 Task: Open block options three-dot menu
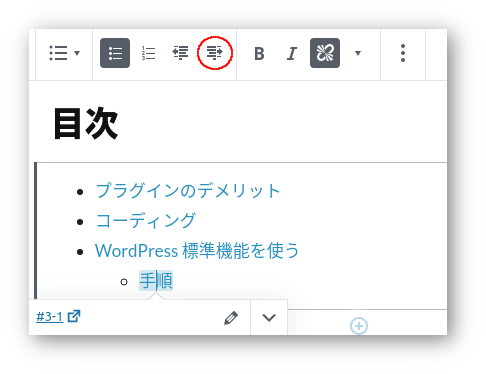point(403,53)
